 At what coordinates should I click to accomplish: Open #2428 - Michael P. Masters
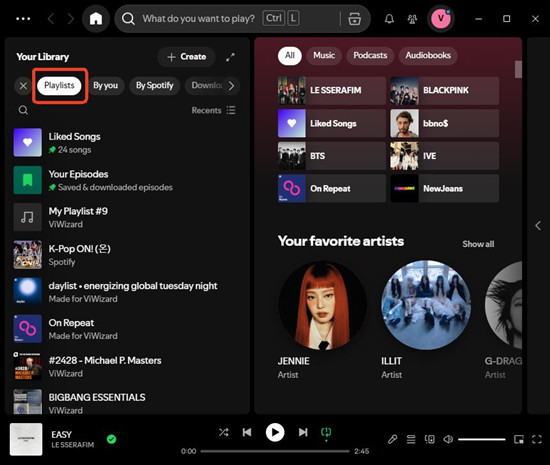click(x=127, y=366)
